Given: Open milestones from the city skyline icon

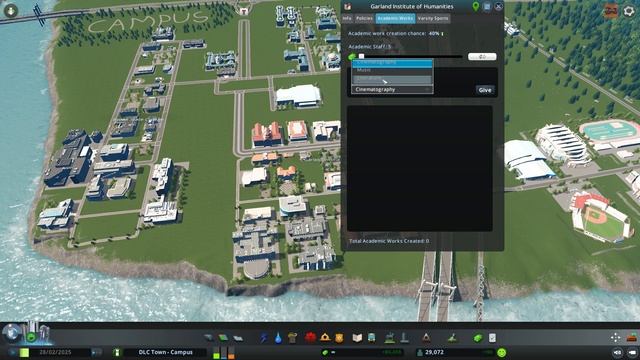Looking at the screenshot, I should point(38,333).
